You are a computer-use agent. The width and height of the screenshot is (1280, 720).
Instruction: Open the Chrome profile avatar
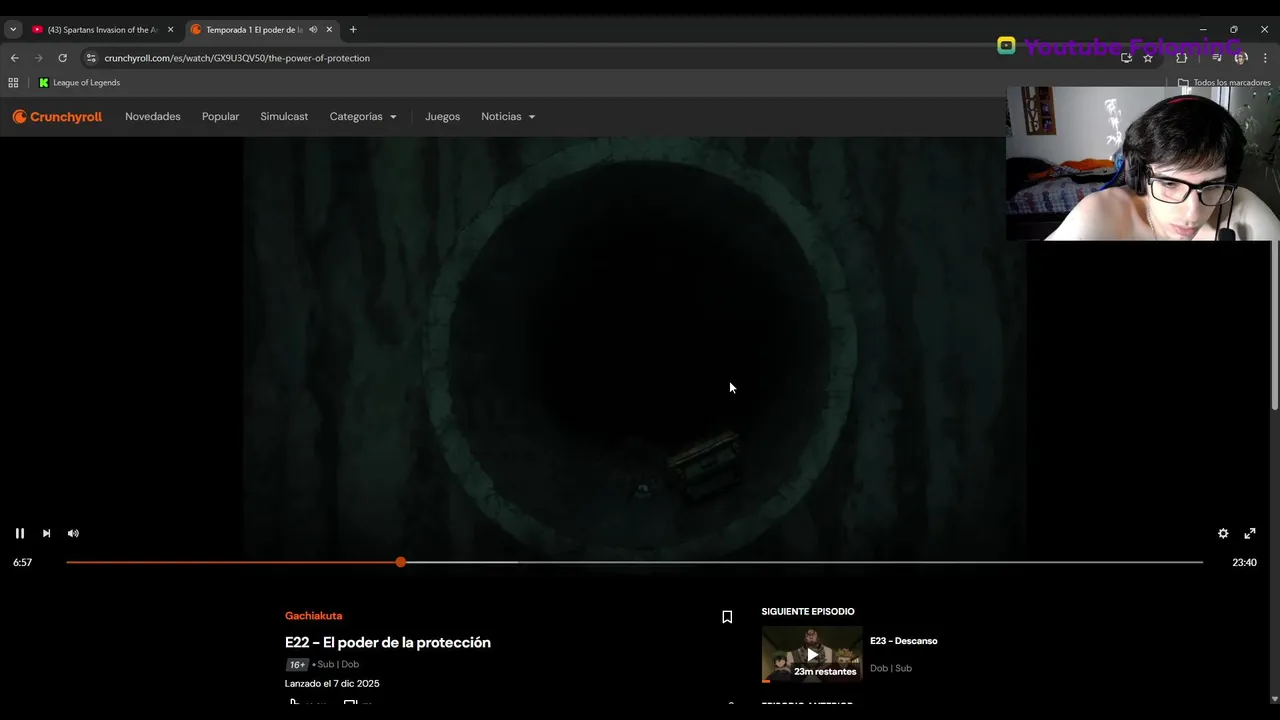[x=1240, y=58]
